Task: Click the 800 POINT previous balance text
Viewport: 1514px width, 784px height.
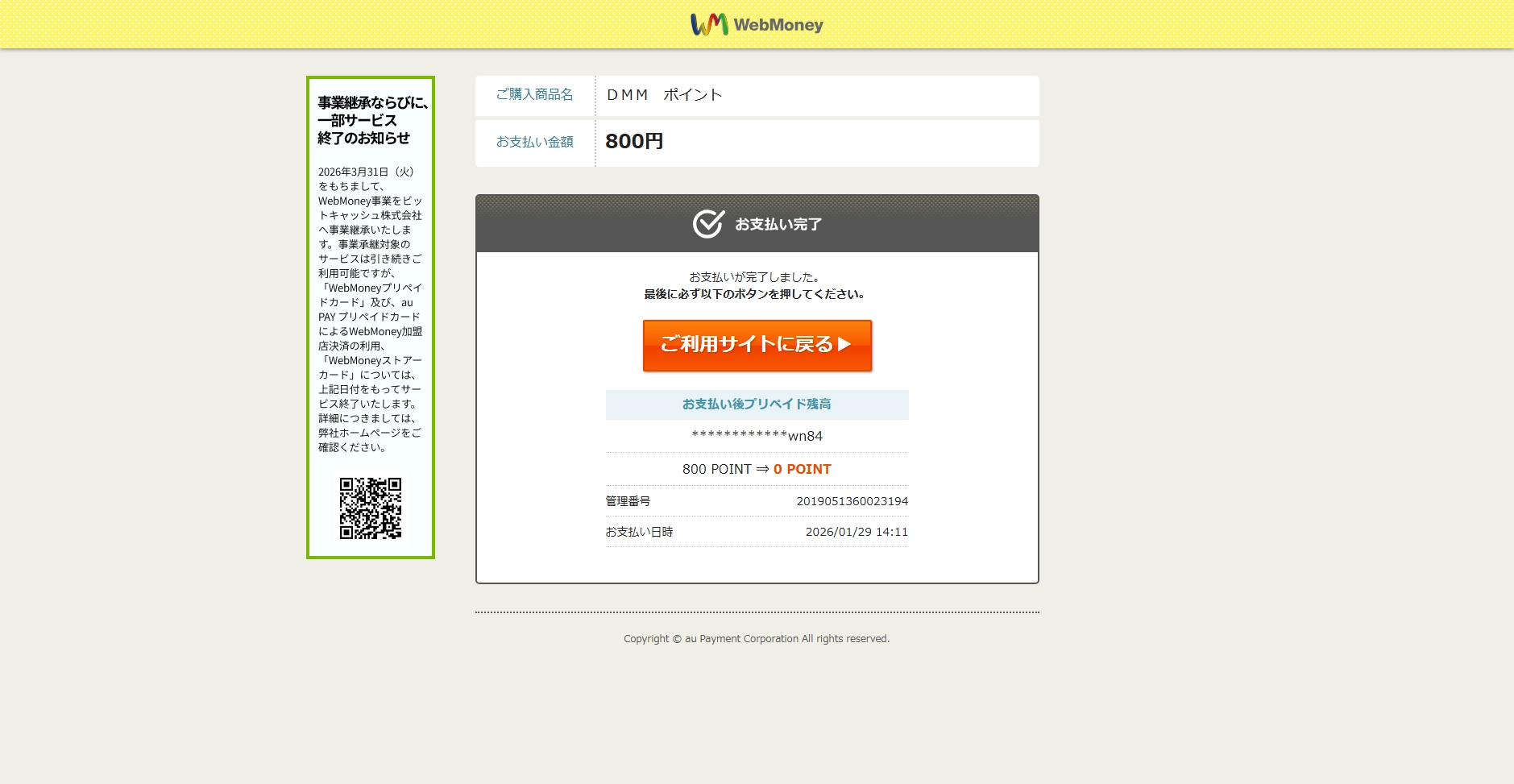Action: click(x=716, y=469)
